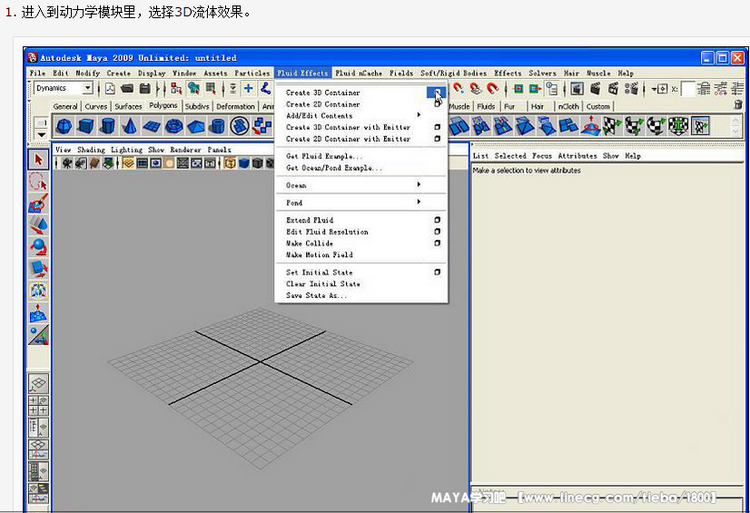Open Set Initial State option box
Viewport: 750px width, 513px height.
pyautogui.click(x=437, y=272)
